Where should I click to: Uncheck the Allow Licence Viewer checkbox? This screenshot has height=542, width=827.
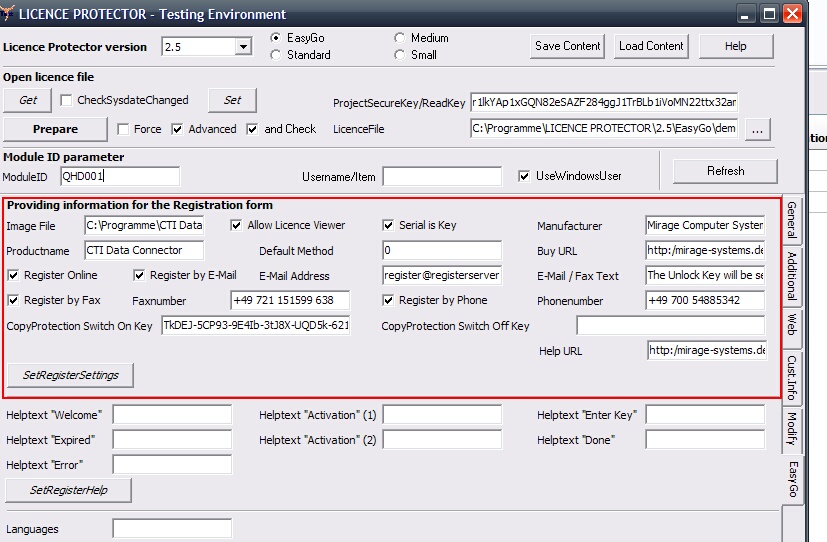tap(237, 225)
